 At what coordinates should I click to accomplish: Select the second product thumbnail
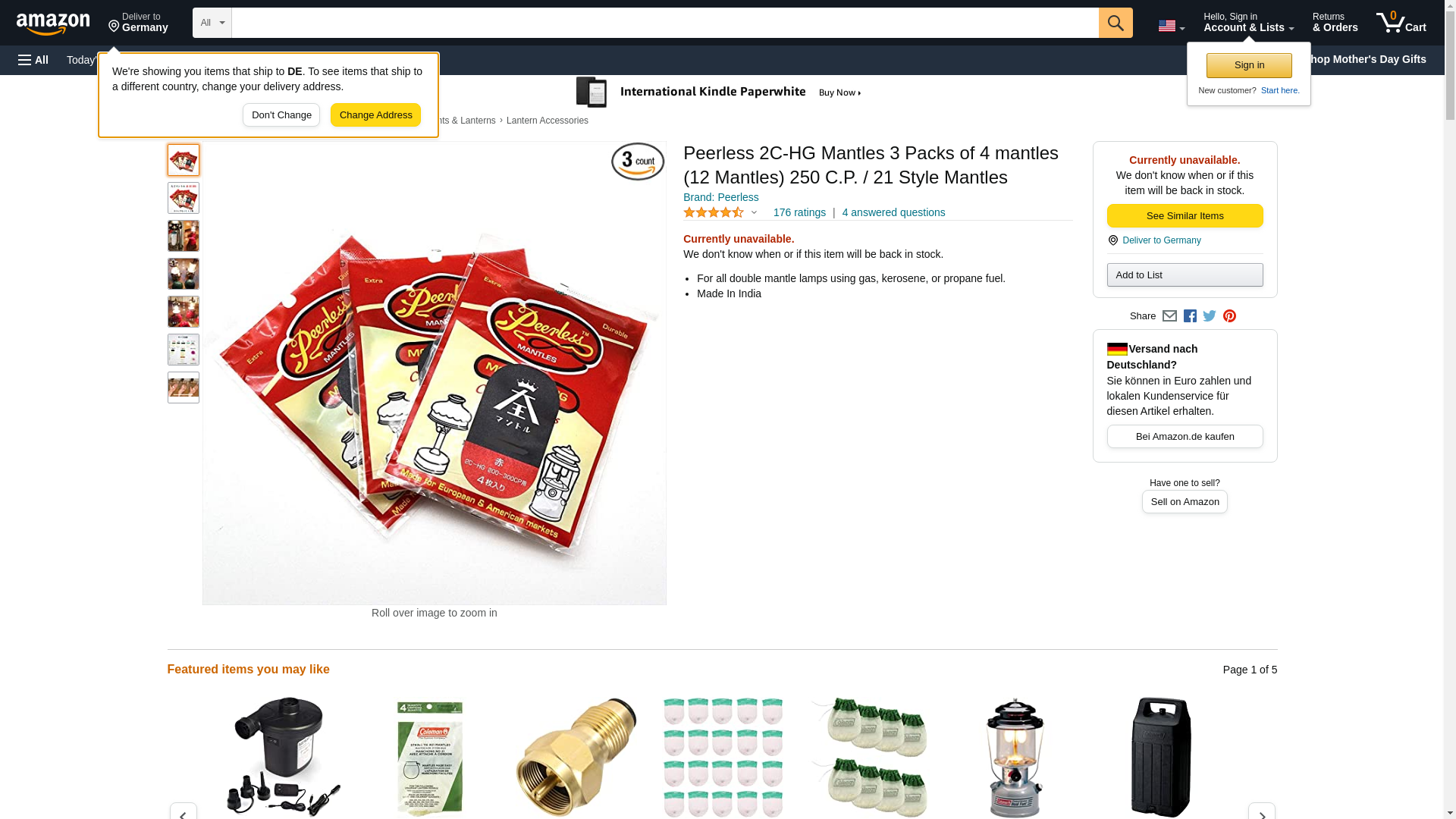pyautogui.click(x=184, y=198)
